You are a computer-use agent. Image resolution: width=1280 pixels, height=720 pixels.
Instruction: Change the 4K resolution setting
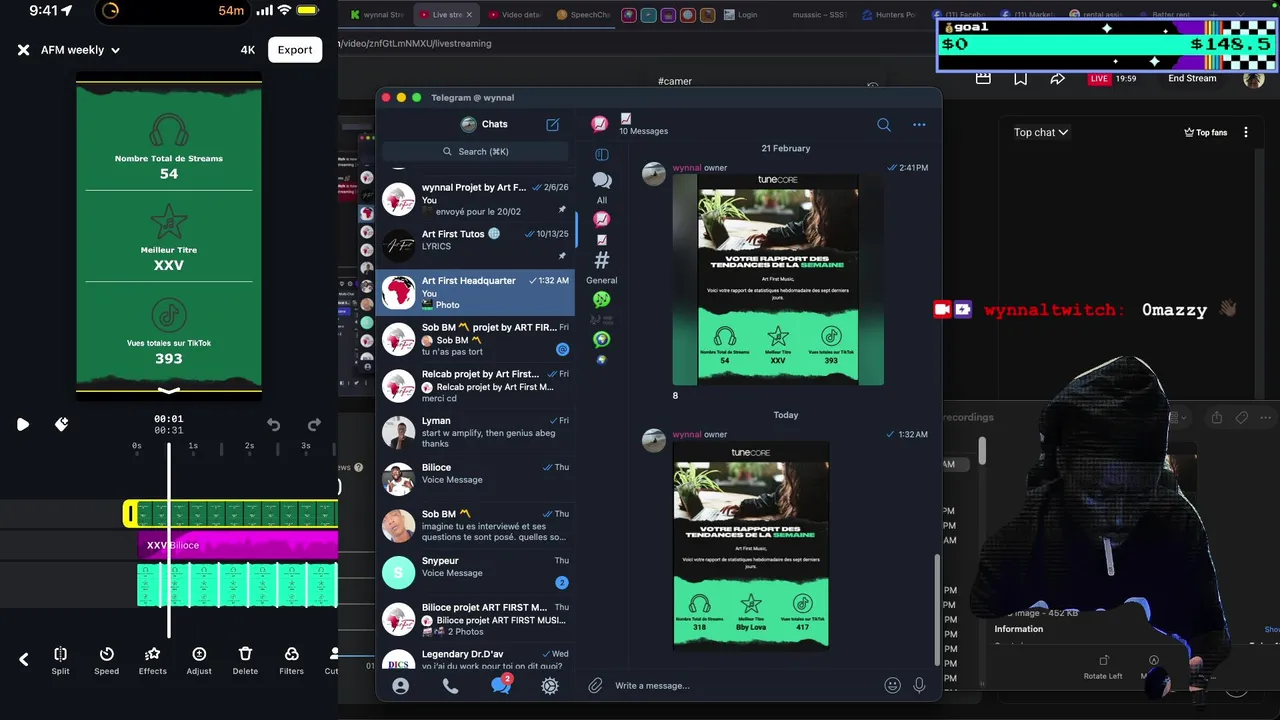tap(248, 50)
